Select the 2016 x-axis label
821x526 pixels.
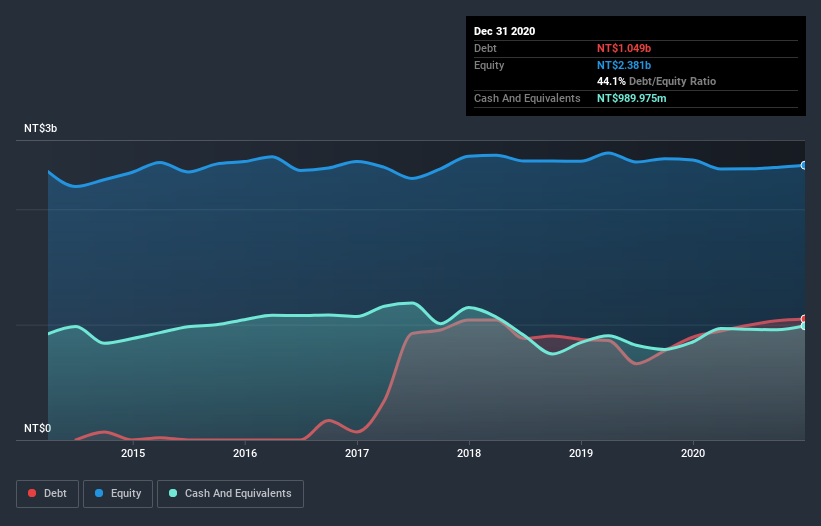(245, 453)
